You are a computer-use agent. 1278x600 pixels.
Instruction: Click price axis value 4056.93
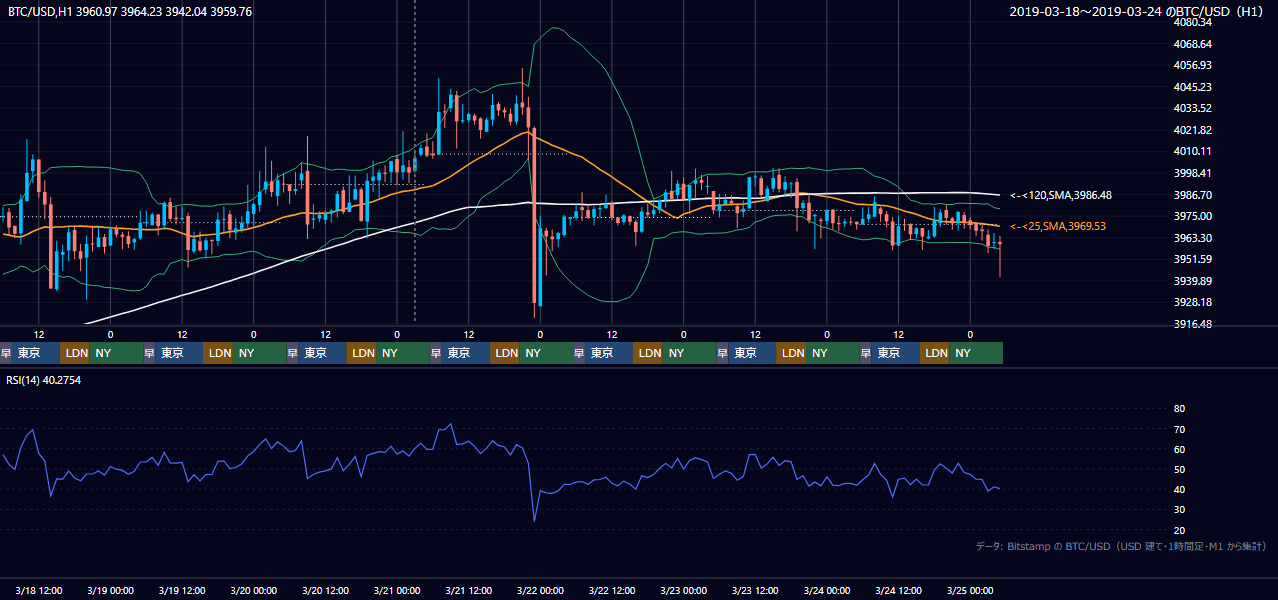[x=1194, y=65]
